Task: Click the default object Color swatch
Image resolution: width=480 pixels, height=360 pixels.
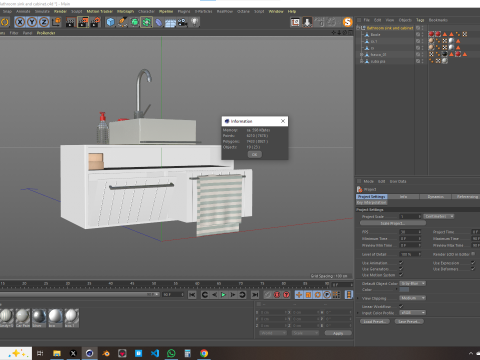Action: (x=404, y=290)
